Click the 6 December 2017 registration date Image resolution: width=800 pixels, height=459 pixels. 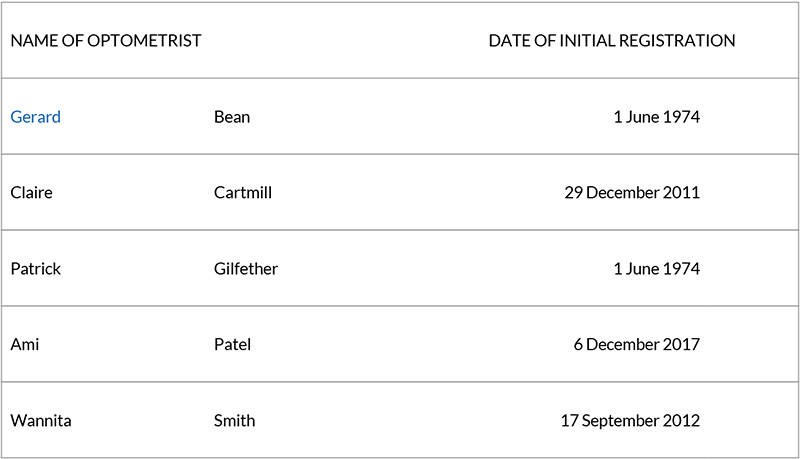[x=635, y=345]
